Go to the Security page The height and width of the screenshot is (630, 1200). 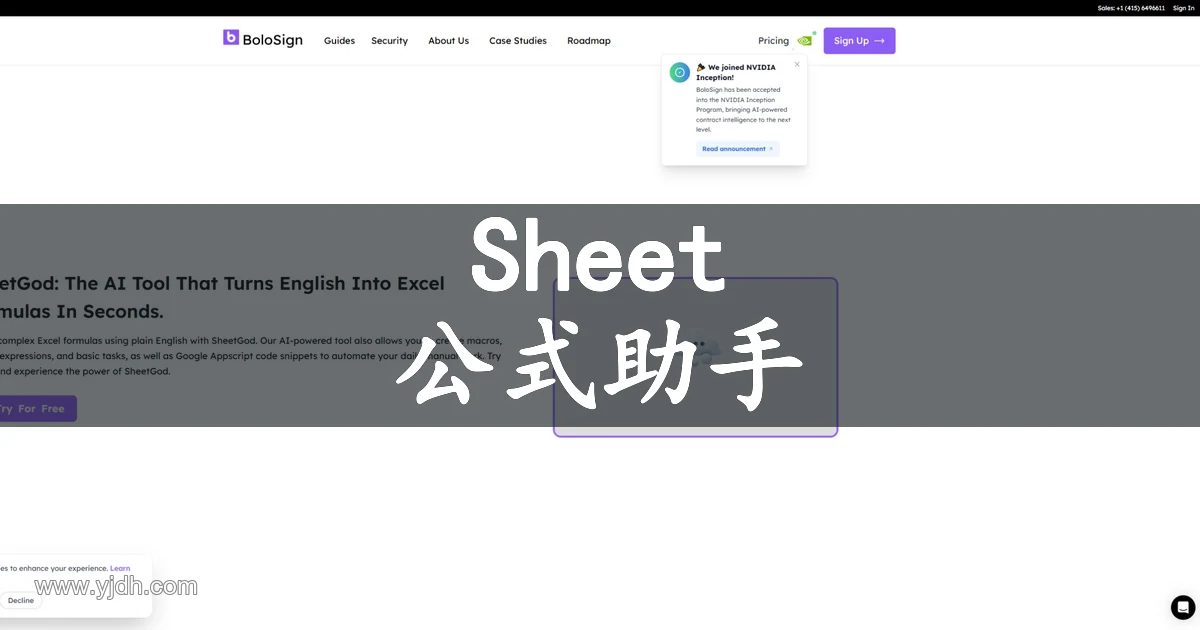click(389, 41)
